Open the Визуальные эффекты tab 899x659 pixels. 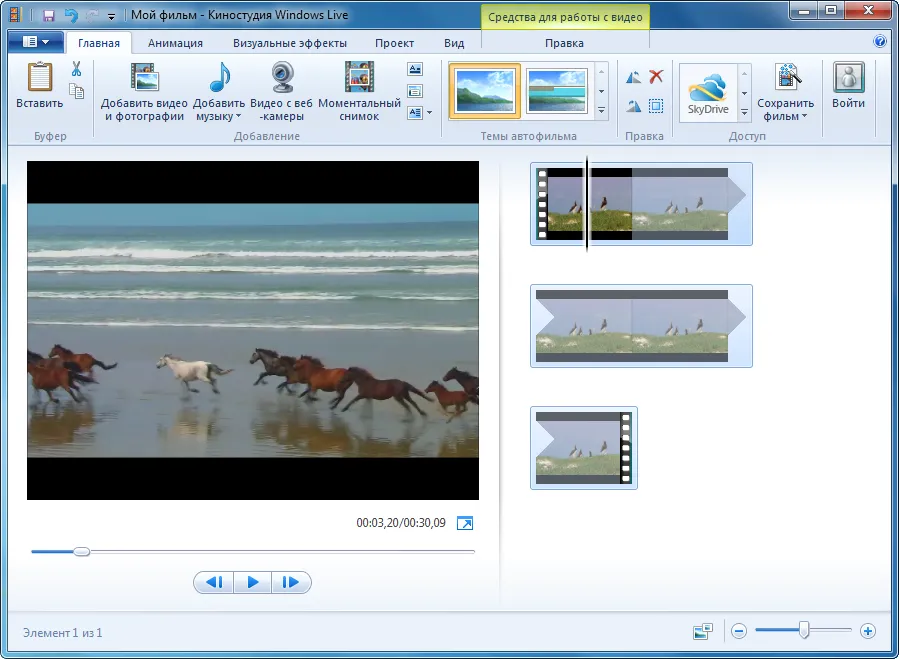tap(290, 43)
